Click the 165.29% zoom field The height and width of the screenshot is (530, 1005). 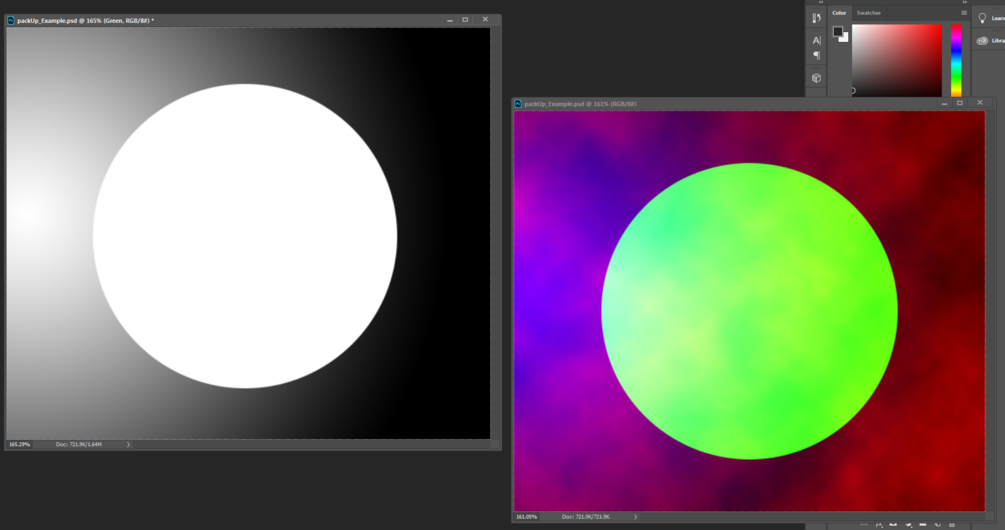click(19, 444)
